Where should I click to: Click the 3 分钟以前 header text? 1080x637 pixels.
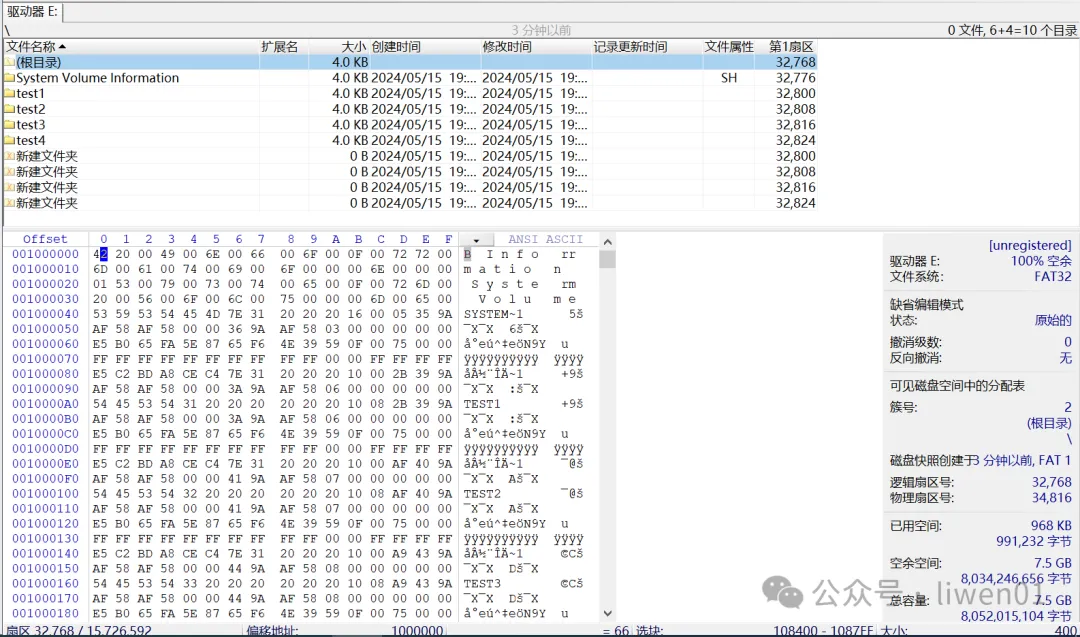pos(541,30)
